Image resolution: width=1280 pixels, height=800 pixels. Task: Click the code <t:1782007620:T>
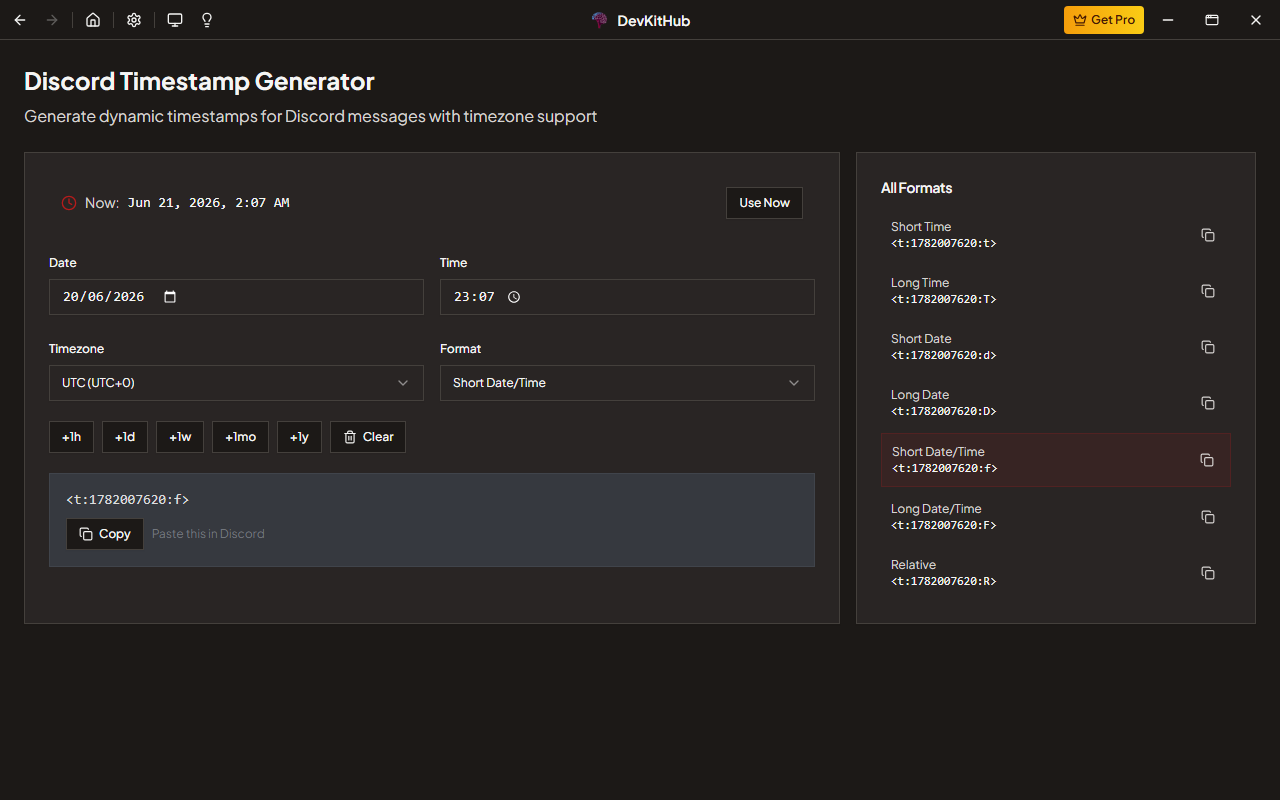click(944, 299)
